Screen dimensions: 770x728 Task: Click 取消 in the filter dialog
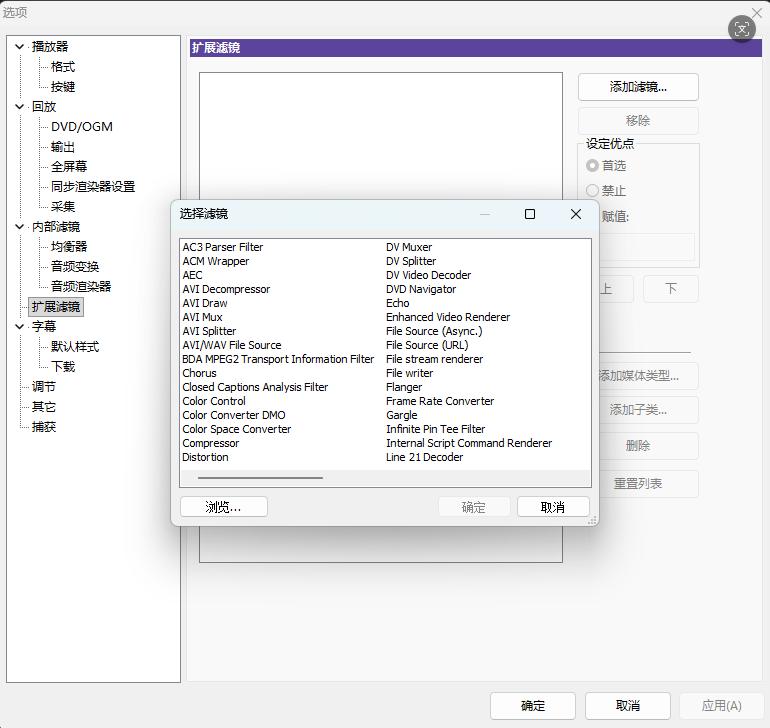553,507
